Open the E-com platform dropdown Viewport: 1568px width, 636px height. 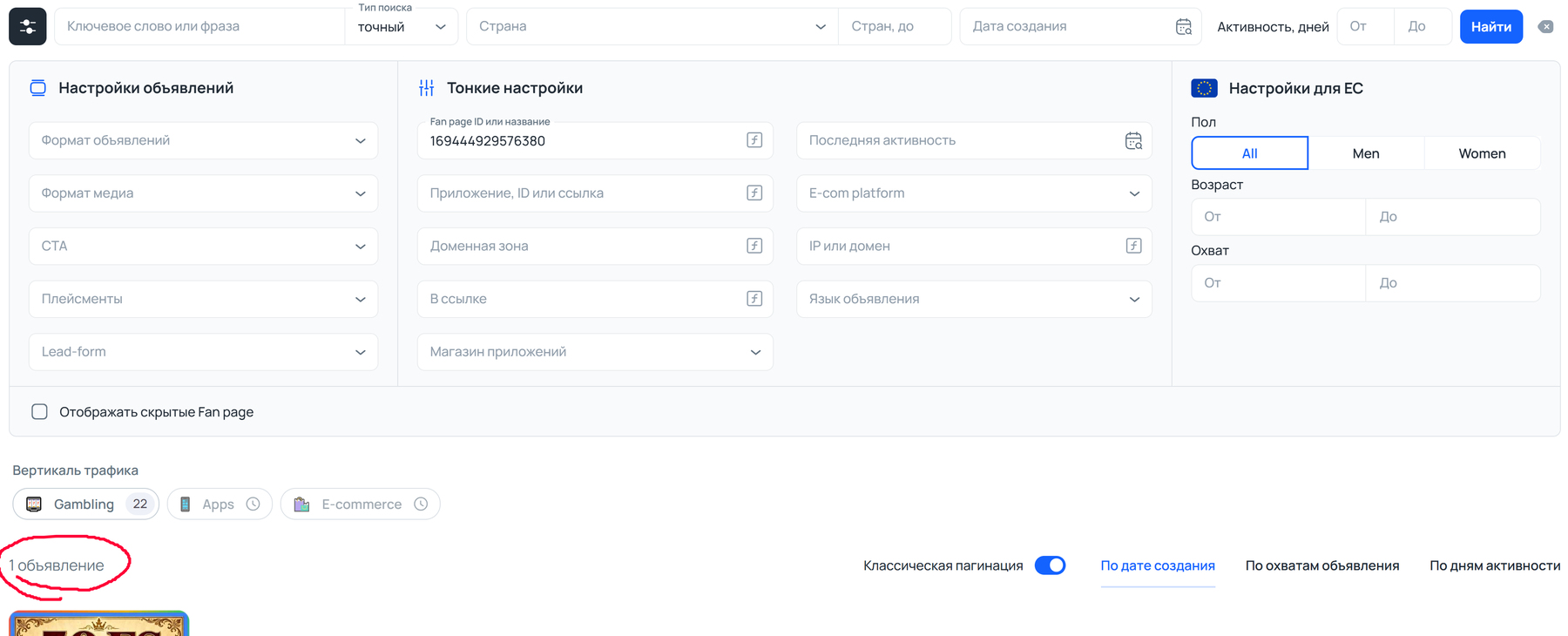(x=974, y=193)
